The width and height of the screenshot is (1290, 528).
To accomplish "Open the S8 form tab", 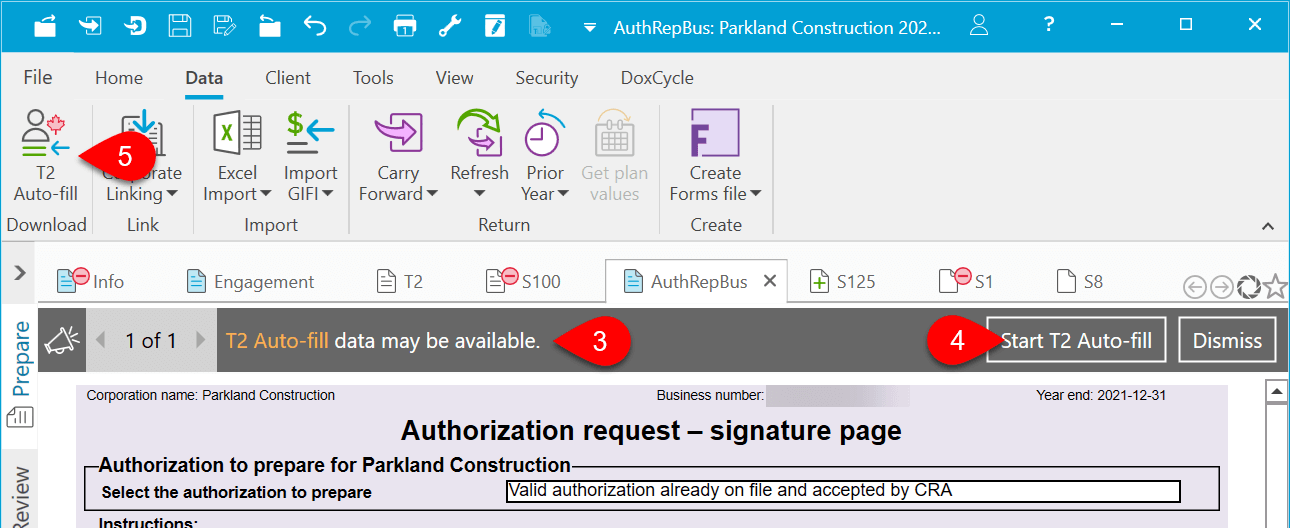I will 1081,281.
